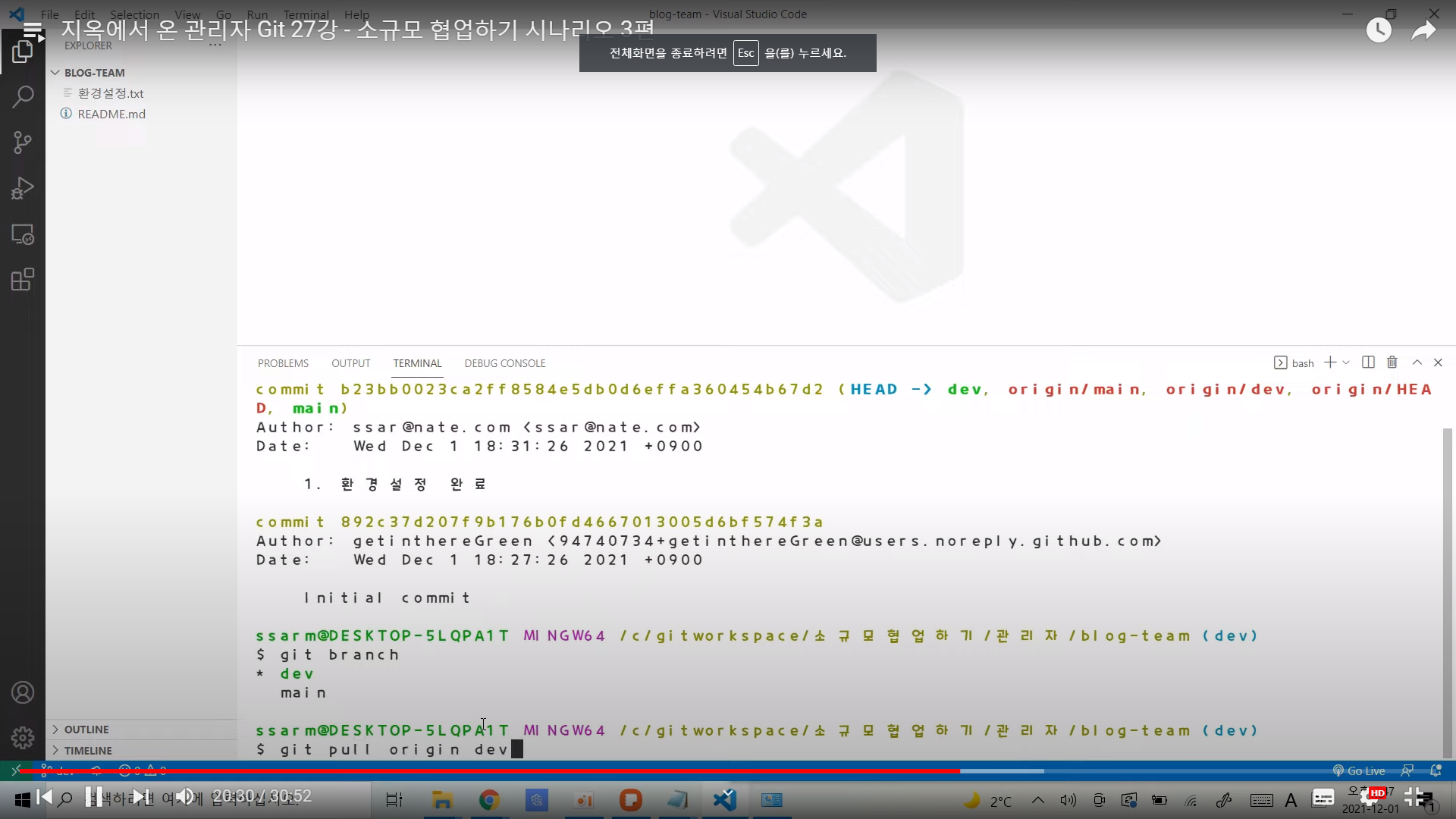Open the README.md file

pyautogui.click(x=111, y=114)
